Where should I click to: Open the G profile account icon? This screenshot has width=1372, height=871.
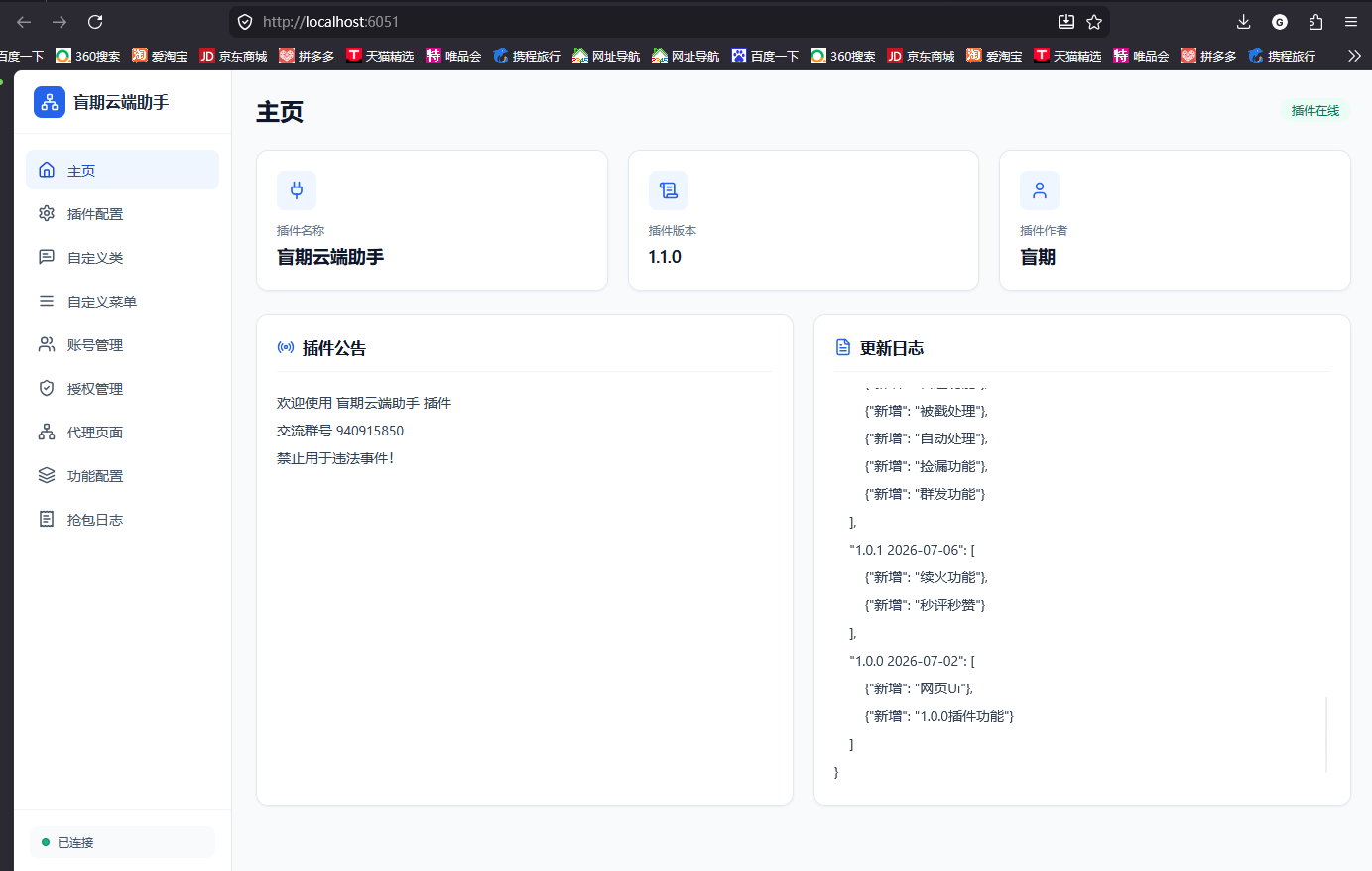pyautogui.click(x=1280, y=22)
